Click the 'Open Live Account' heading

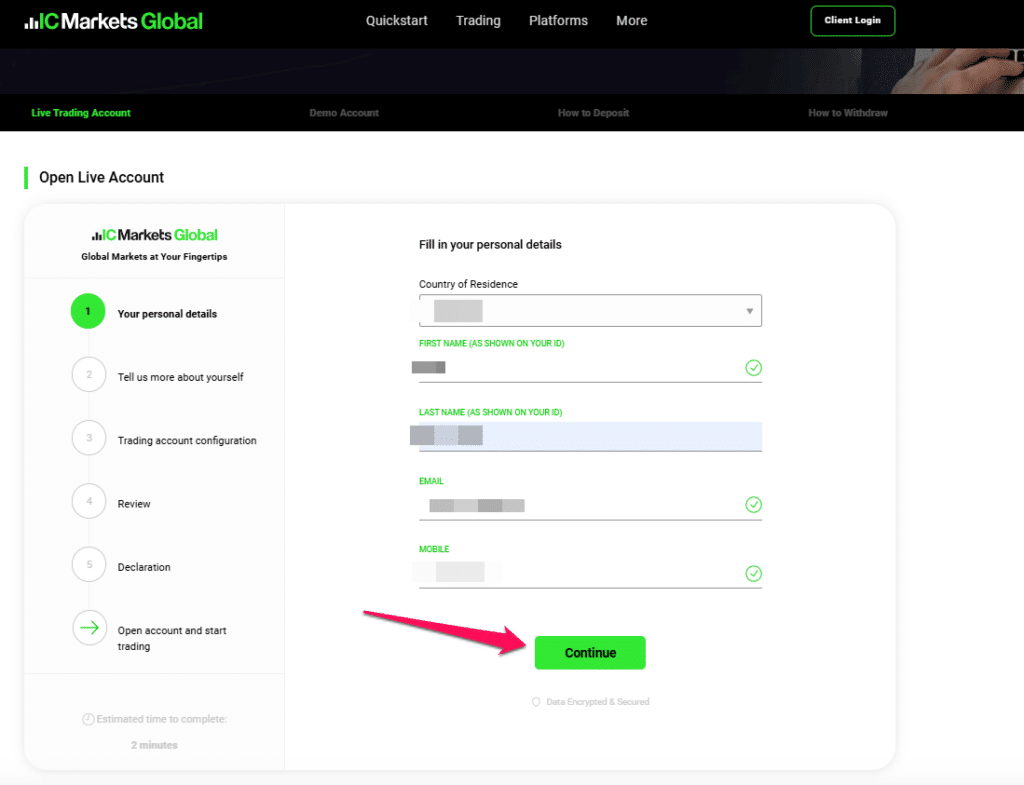(101, 178)
